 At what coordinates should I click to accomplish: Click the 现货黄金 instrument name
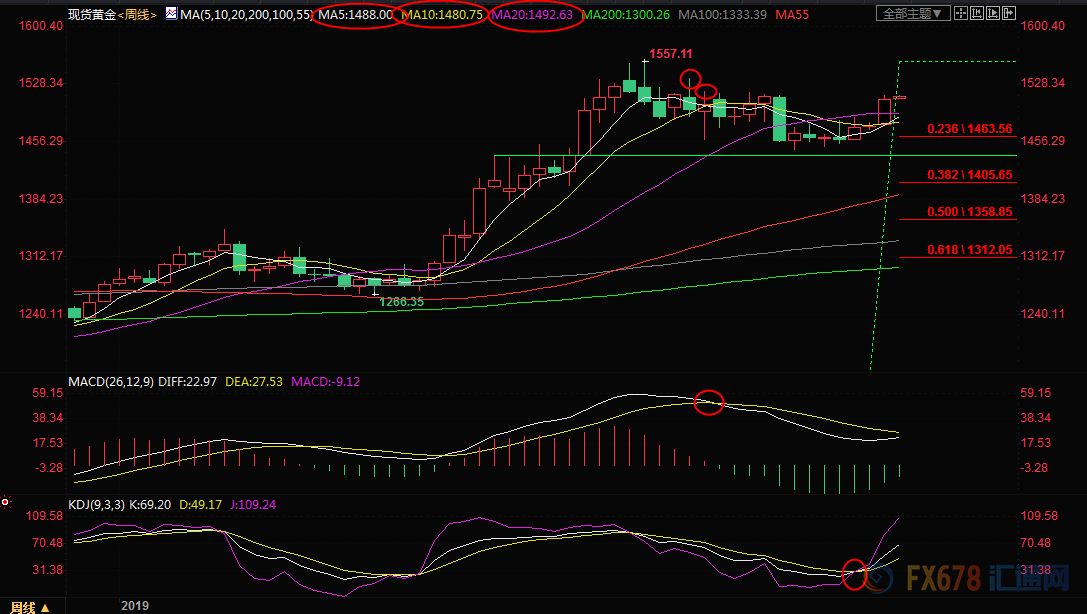(x=90, y=15)
